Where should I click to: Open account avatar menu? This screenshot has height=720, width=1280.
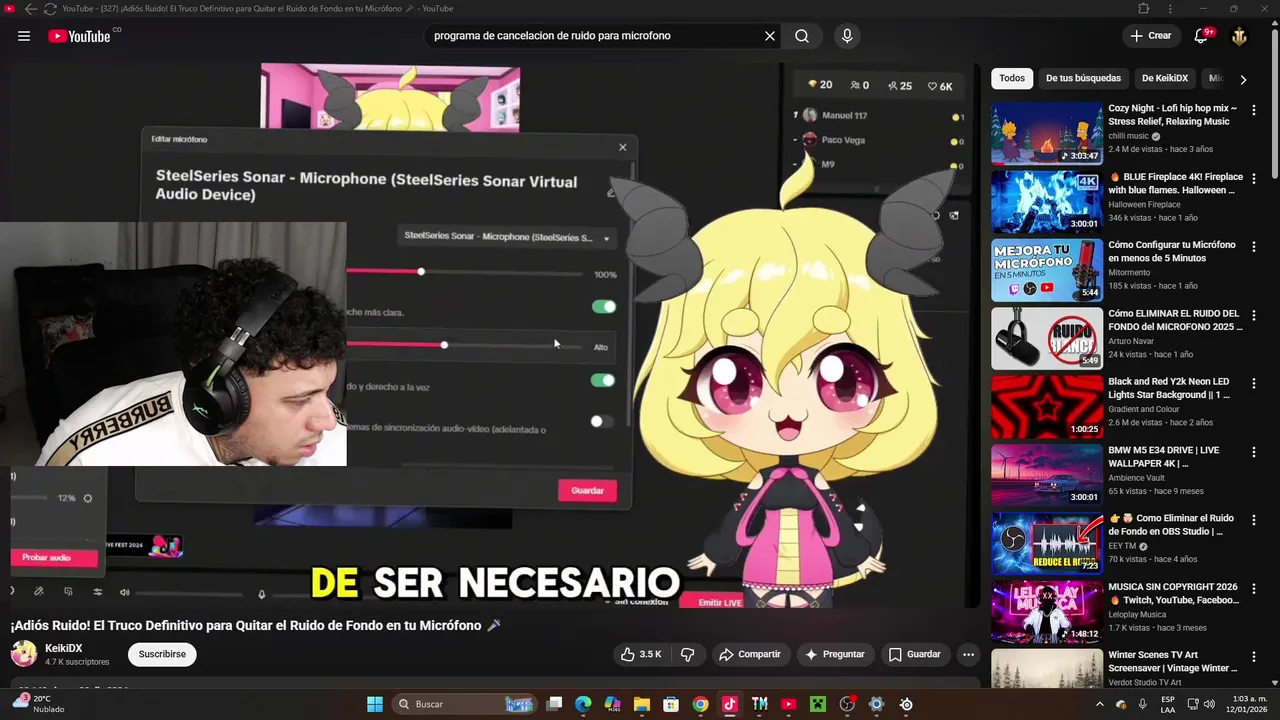(1239, 36)
